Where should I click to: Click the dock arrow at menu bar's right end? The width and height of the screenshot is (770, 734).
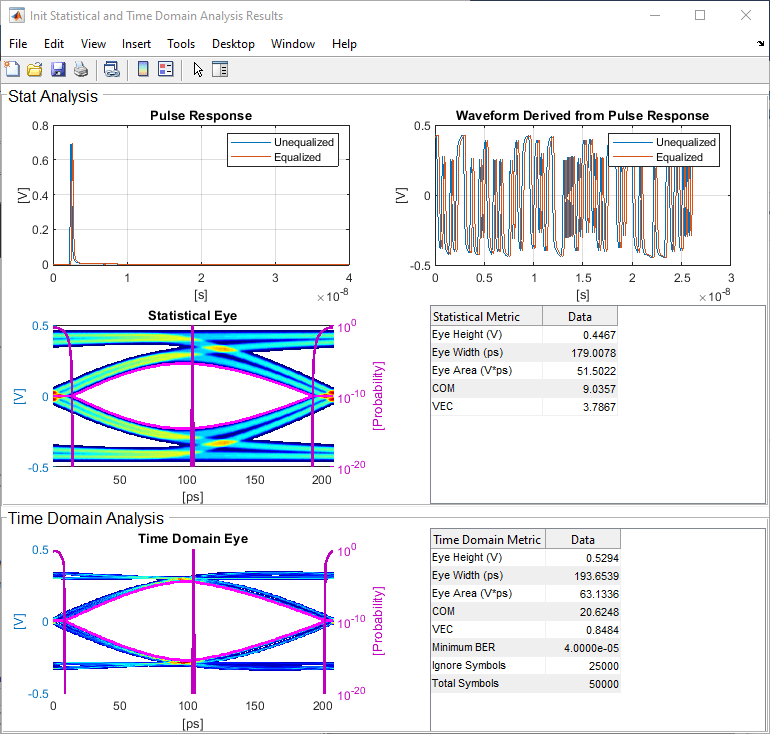(x=760, y=45)
